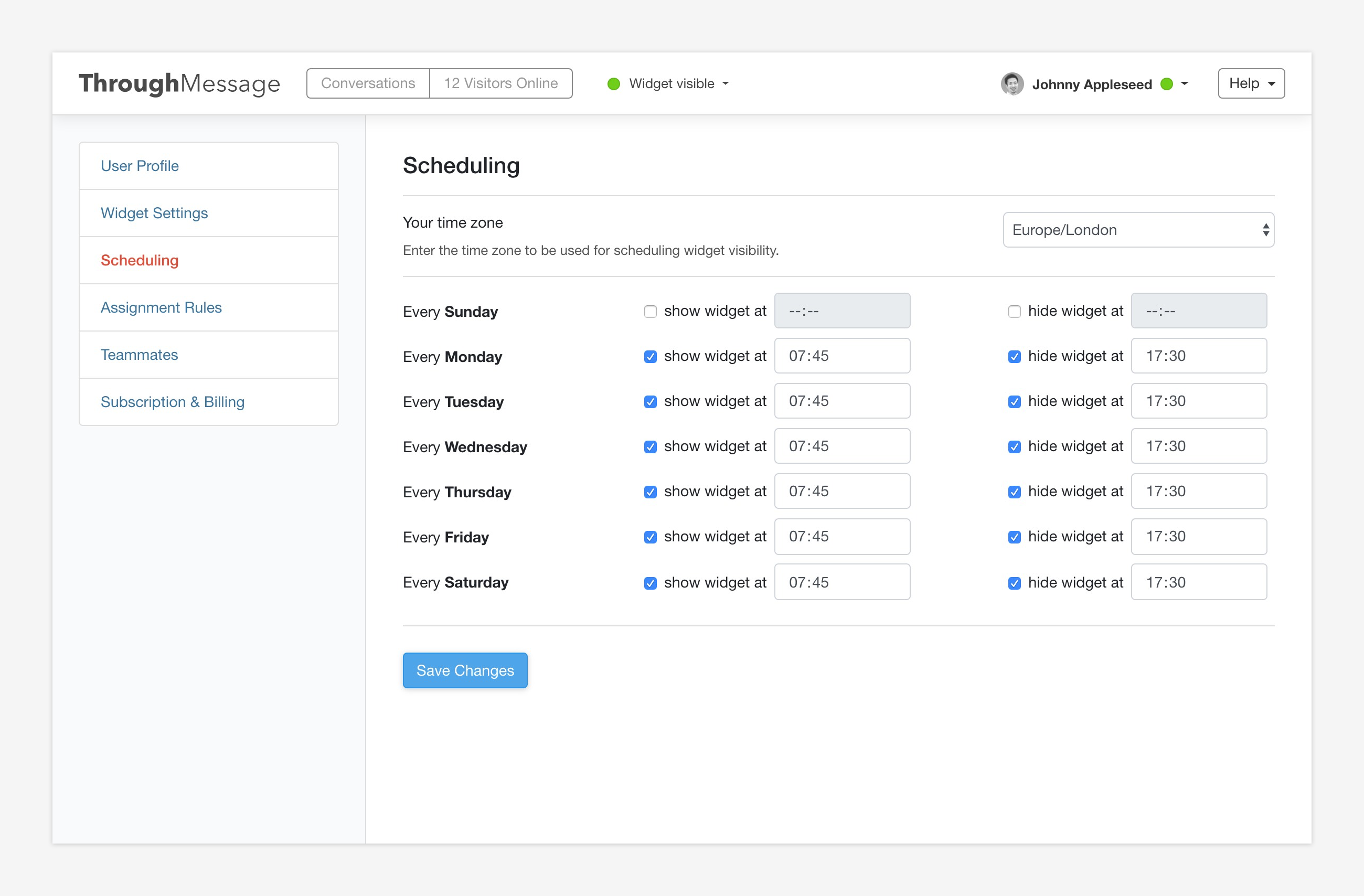Open the Europe/London time zone dropdown
1364x896 pixels.
point(1137,230)
